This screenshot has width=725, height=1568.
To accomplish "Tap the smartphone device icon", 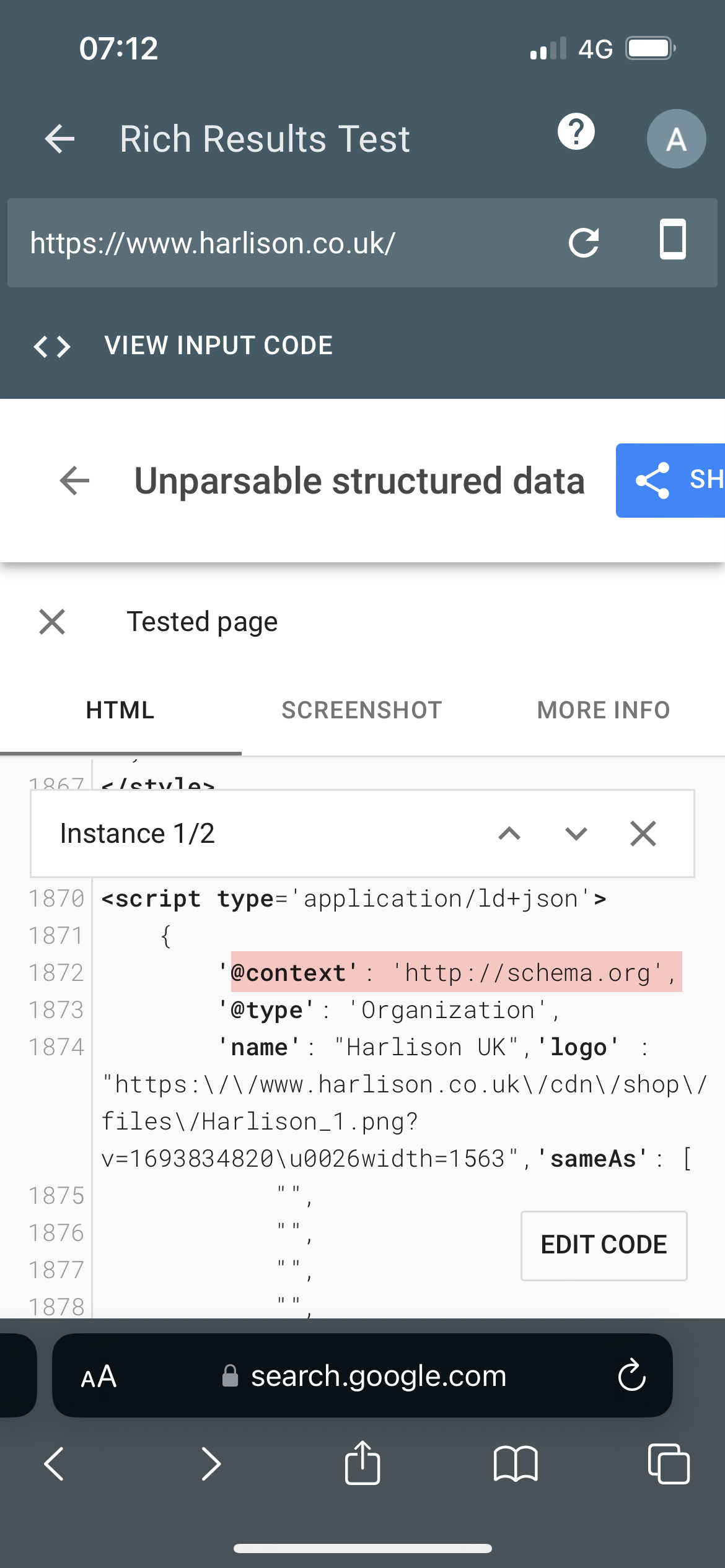I will 672,240.
